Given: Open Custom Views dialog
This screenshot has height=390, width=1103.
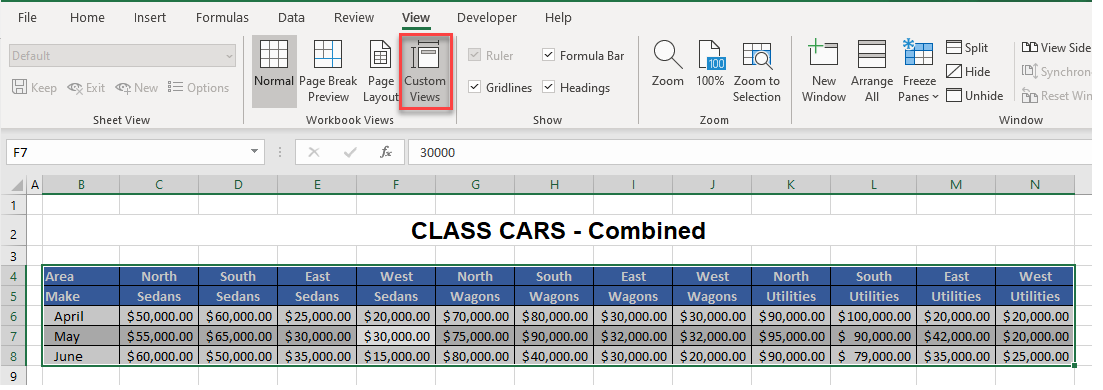Looking at the screenshot, I should pyautogui.click(x=425, y=72).
